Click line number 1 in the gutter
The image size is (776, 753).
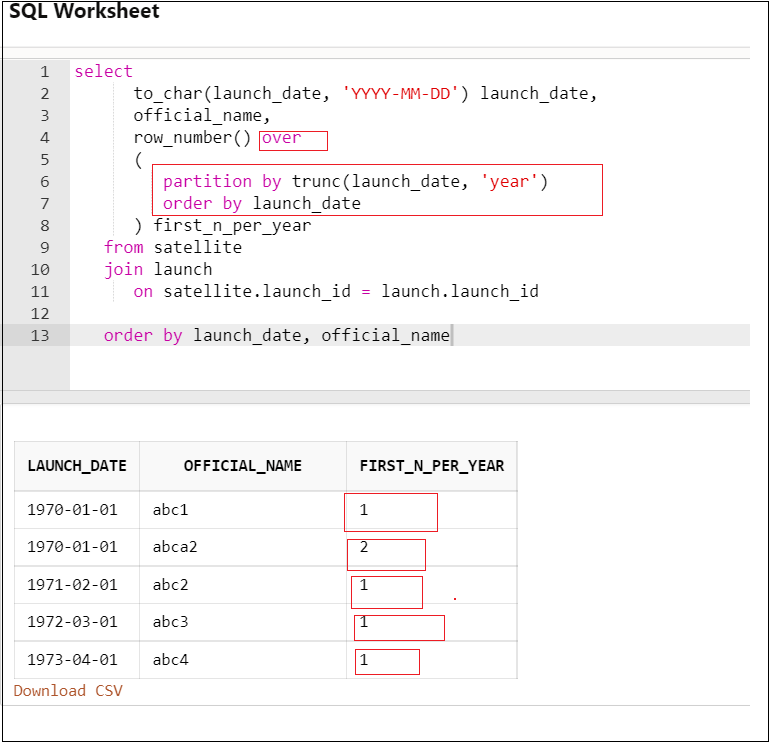(45, 72)
